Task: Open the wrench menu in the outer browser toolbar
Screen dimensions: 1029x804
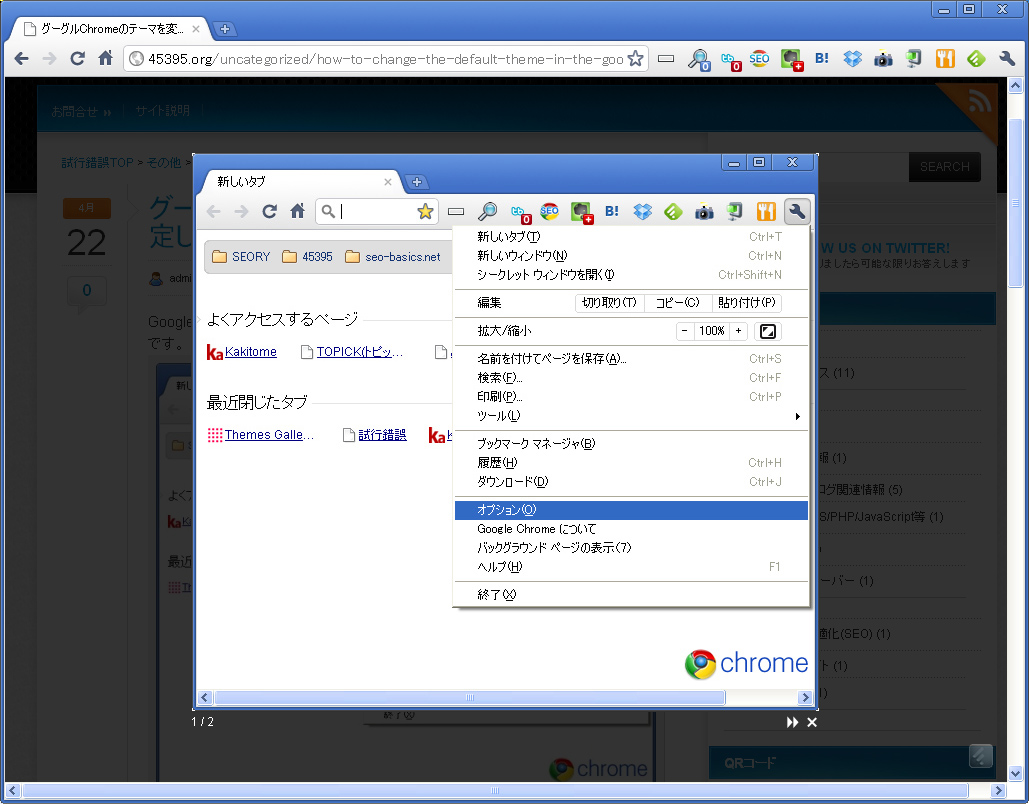Action: pos(1006,59)
